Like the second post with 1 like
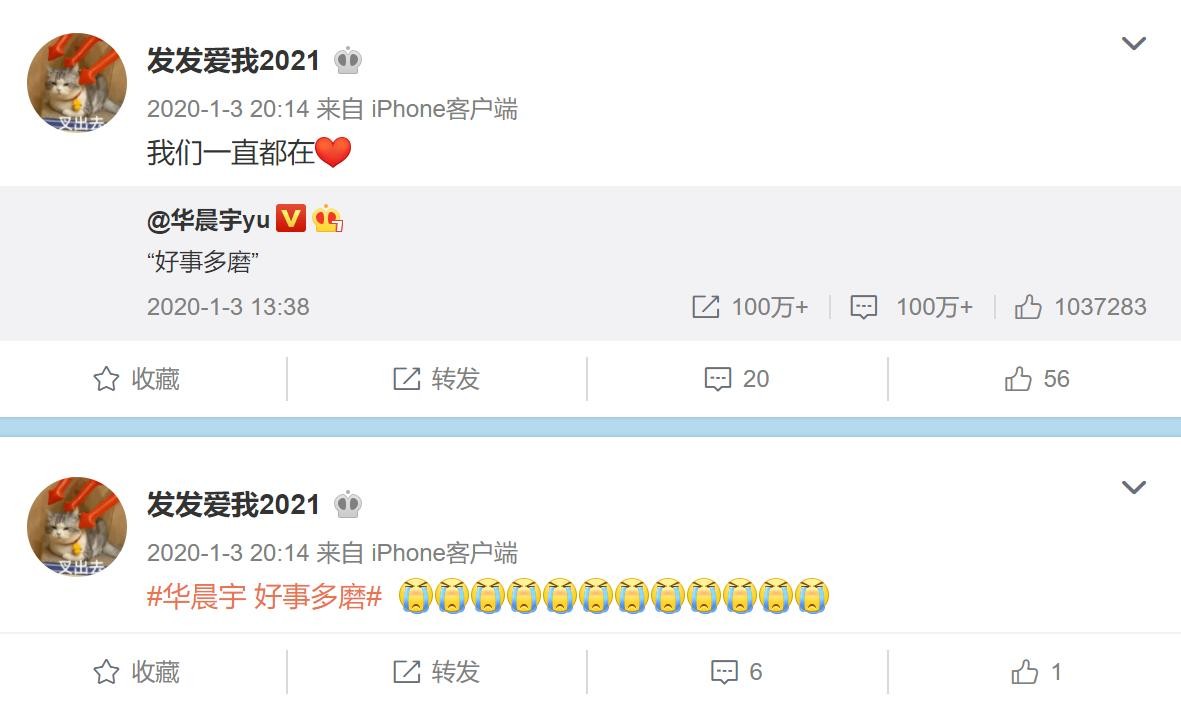 (x=1037, y=672)
